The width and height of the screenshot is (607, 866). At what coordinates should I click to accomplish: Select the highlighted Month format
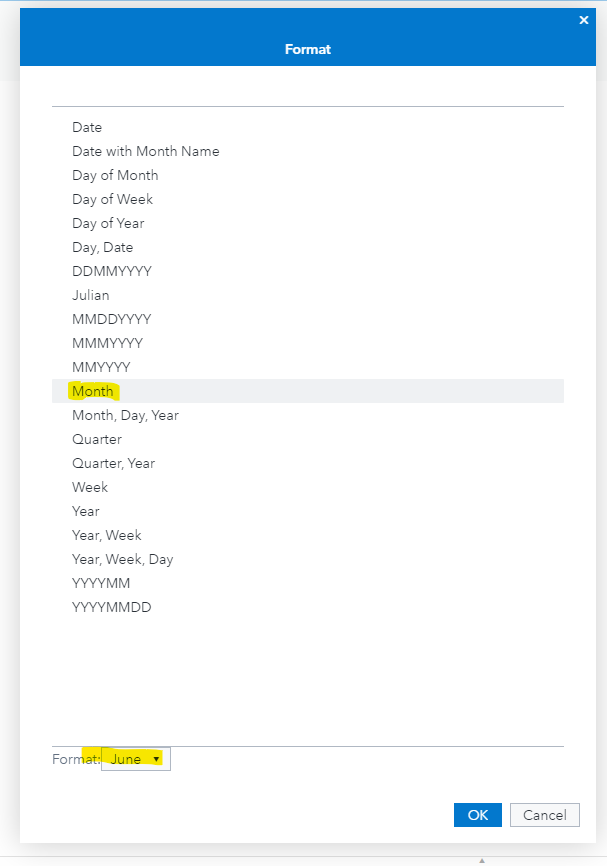coord(93,391)
